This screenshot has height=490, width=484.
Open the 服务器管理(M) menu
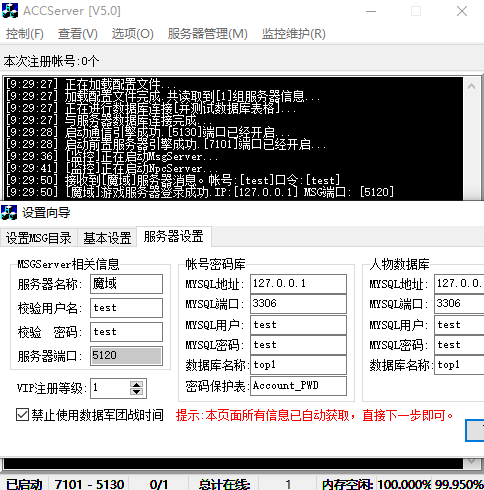(207, 34)
